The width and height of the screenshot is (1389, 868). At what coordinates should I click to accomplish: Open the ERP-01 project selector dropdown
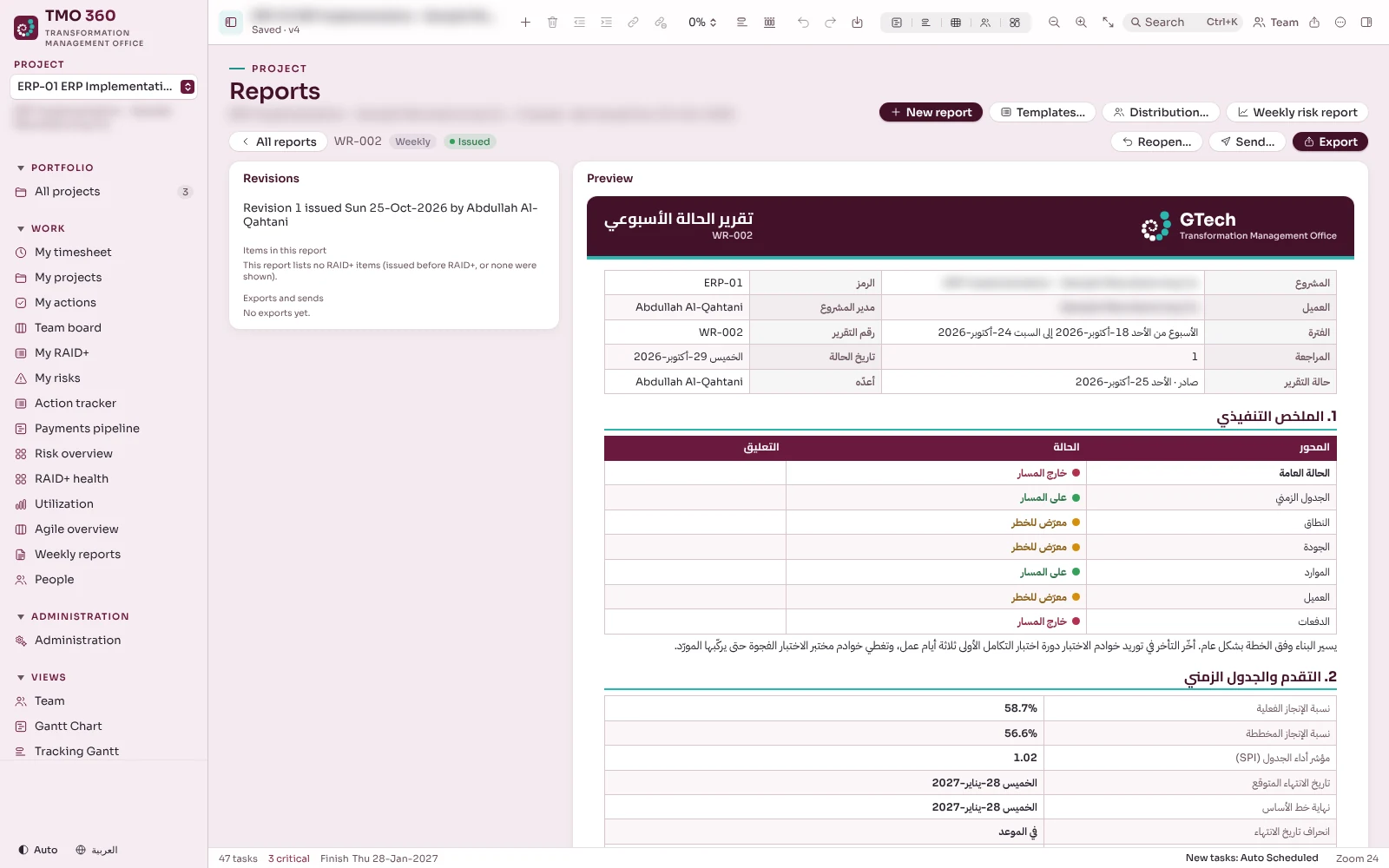[104, 87]
